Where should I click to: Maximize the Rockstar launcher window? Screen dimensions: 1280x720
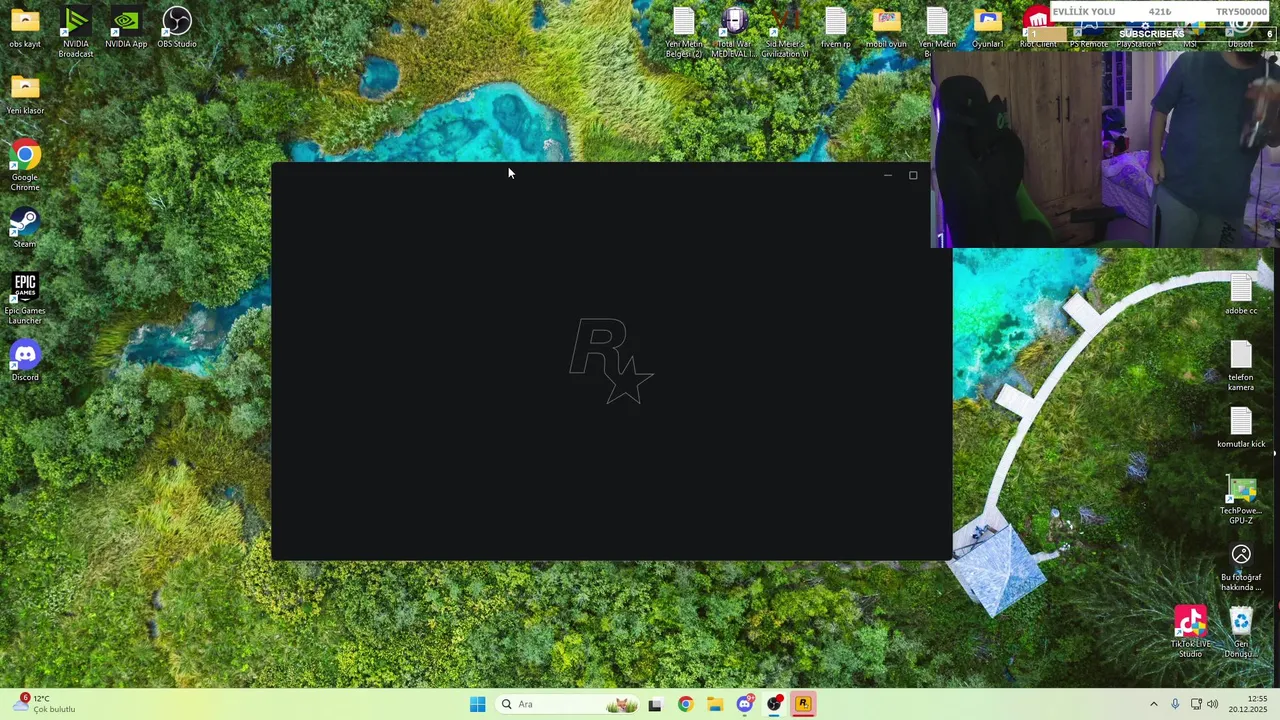click(913, 175)
